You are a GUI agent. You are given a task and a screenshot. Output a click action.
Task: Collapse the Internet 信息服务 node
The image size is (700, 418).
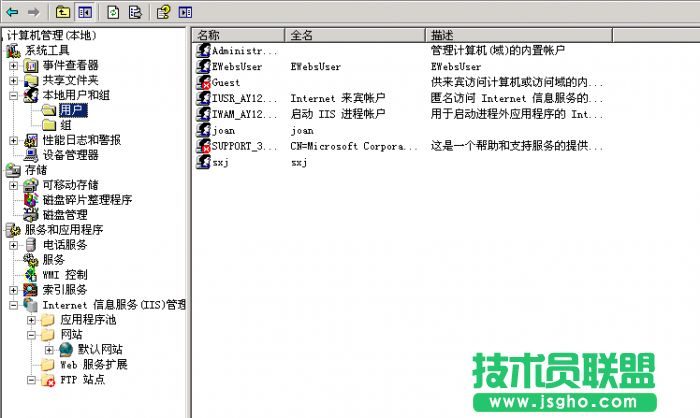(14, 305)
